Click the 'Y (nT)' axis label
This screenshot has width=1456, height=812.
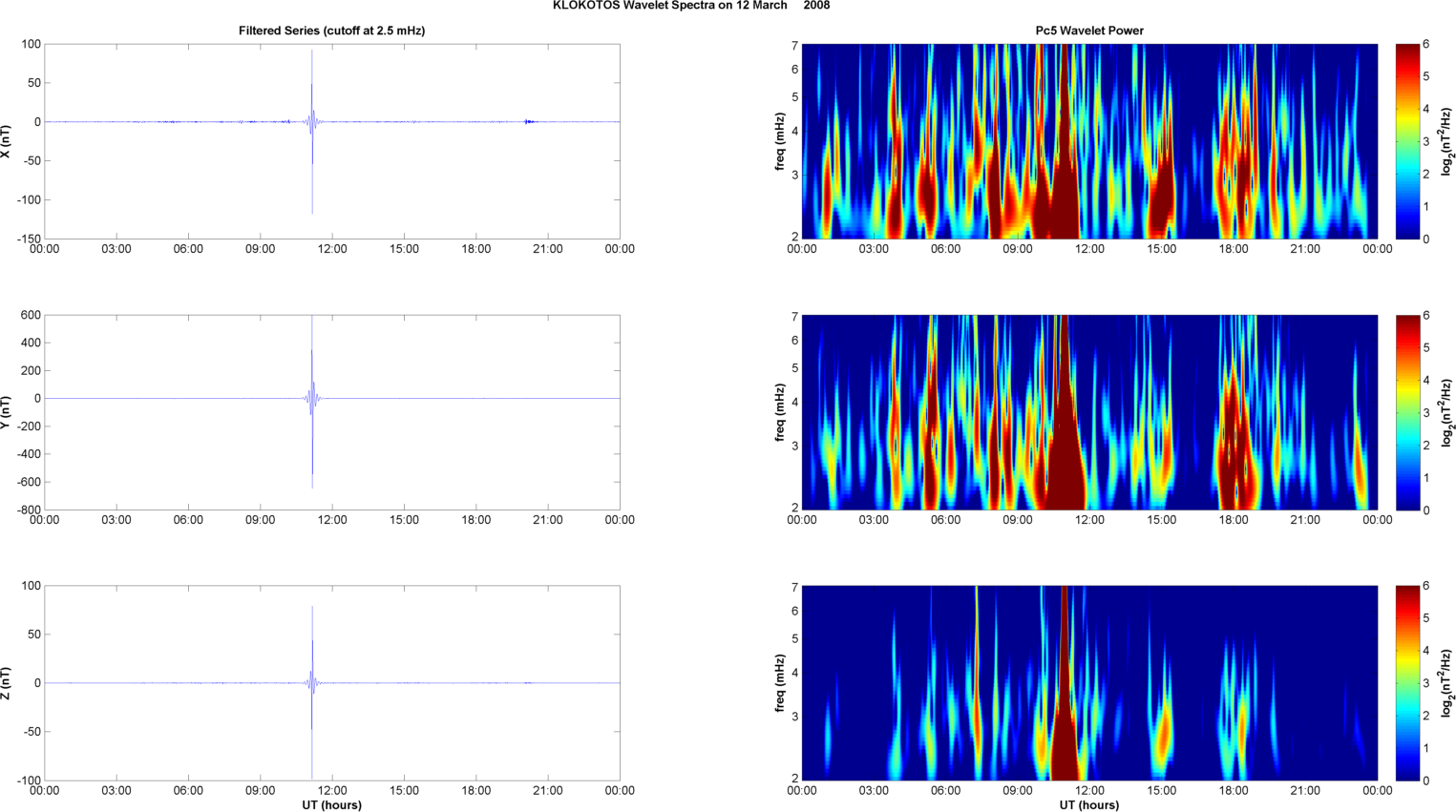pyautogui.click(x=7, y=412)
